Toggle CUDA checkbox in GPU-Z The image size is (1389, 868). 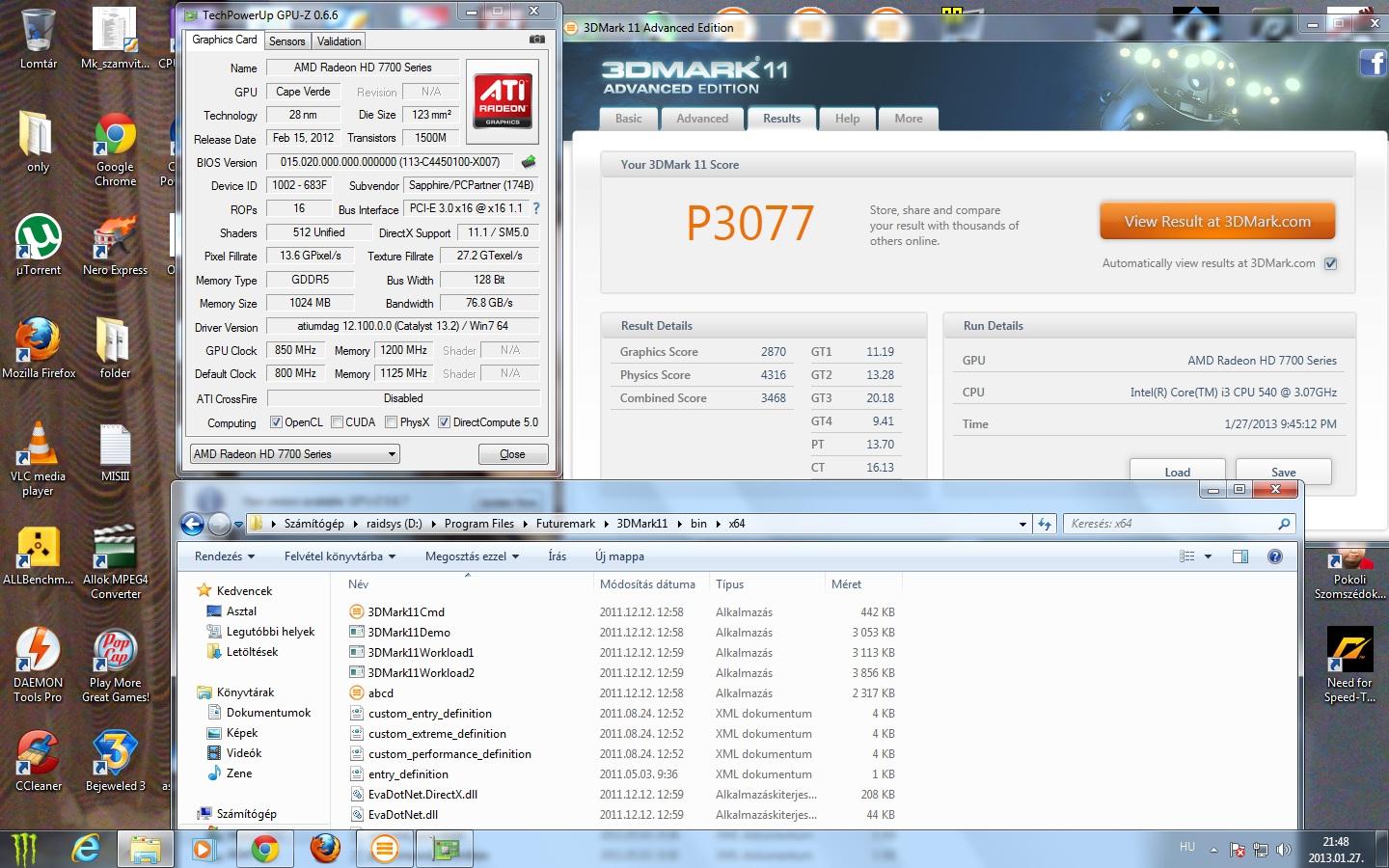pos(337,422)
